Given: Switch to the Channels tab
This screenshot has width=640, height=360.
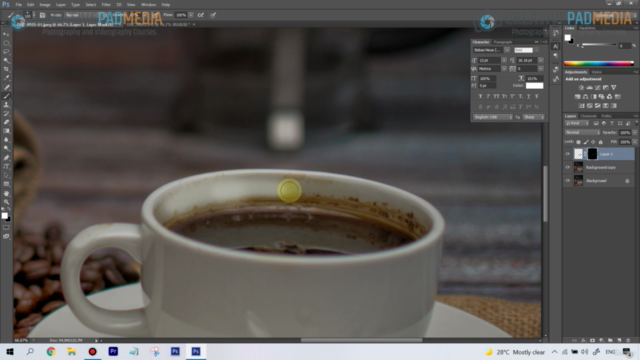Looking at the screenshot, I should click(588, 116).
